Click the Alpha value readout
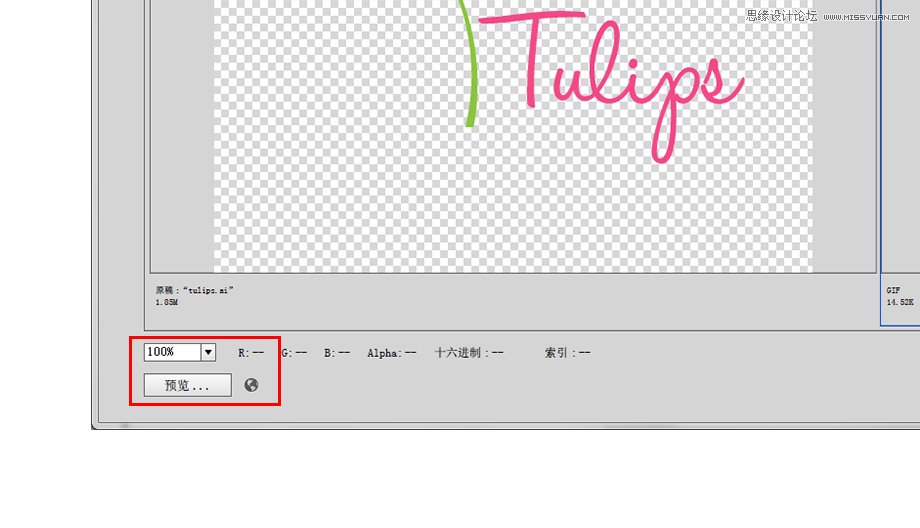 pyautogui.click(x=392, y=353)
